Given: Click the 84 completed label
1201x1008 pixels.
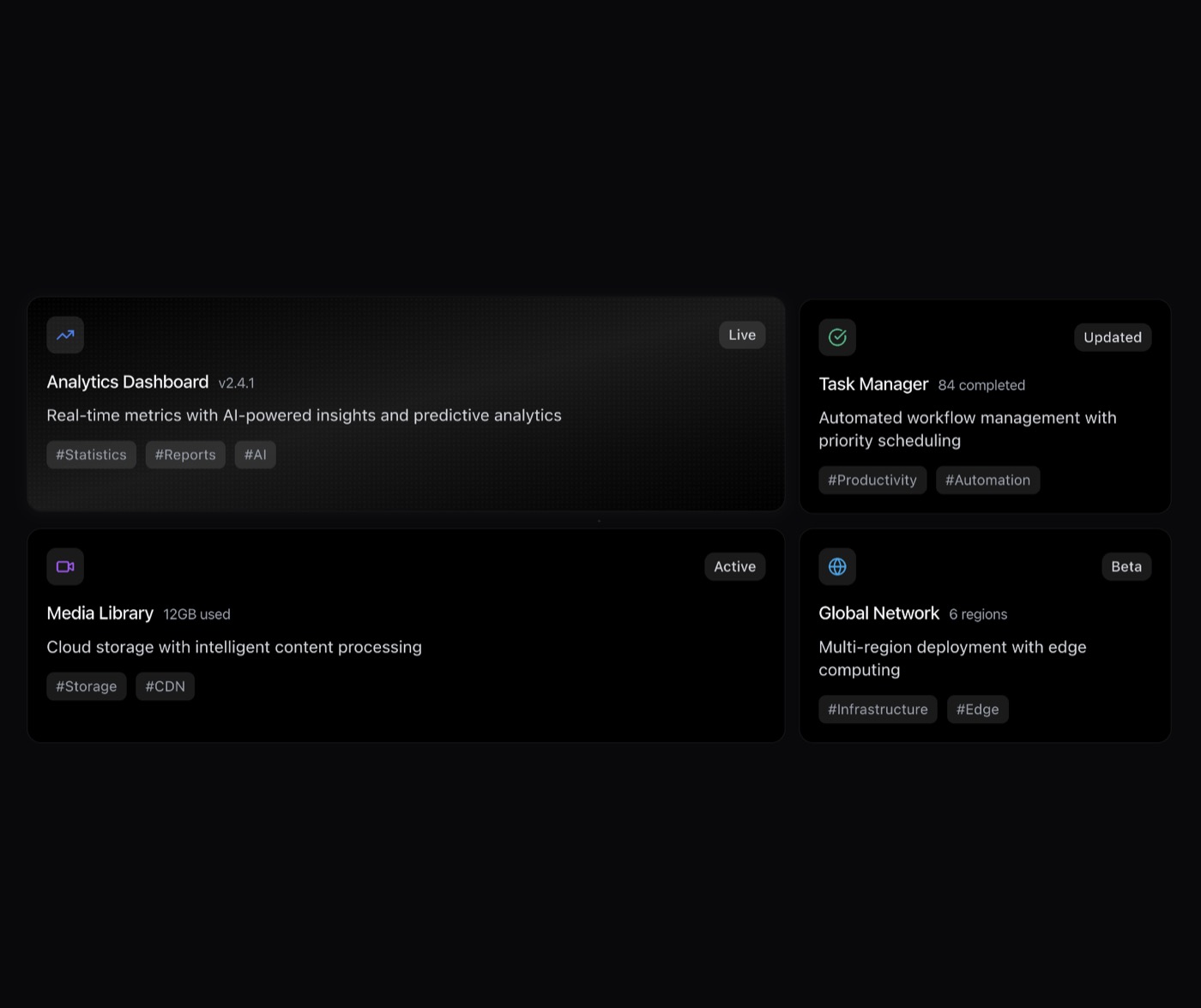Looking at the screenshot, I should 981,385.
